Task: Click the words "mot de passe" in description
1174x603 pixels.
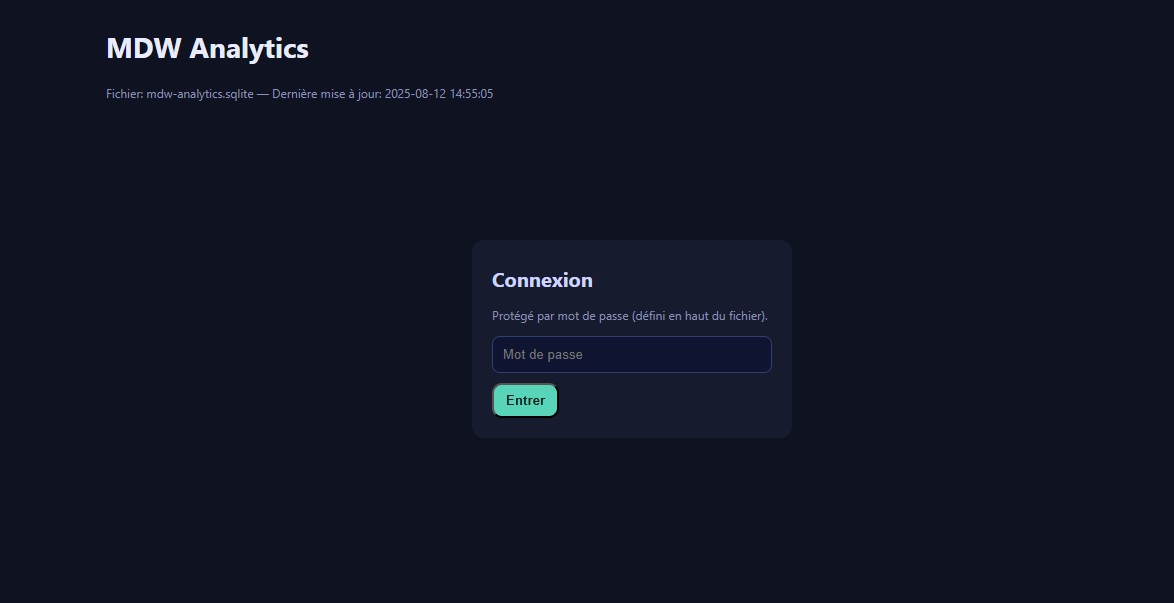Action: coord(595,316)
